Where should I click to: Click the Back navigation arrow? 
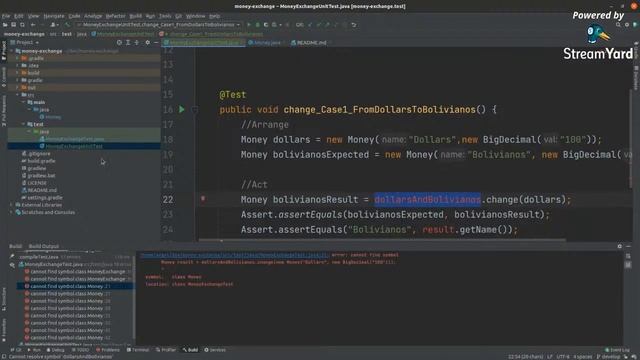pyautogui.click(x=33, y=25)
